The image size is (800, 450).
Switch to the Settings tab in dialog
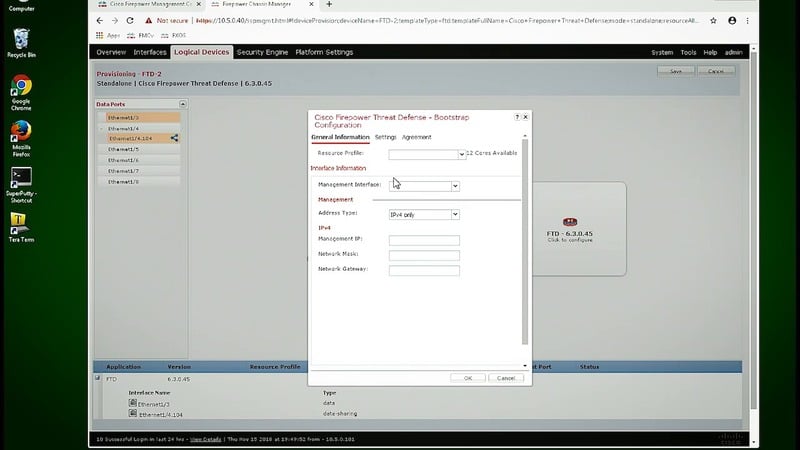pyautogui.click(x=385, y=137)
